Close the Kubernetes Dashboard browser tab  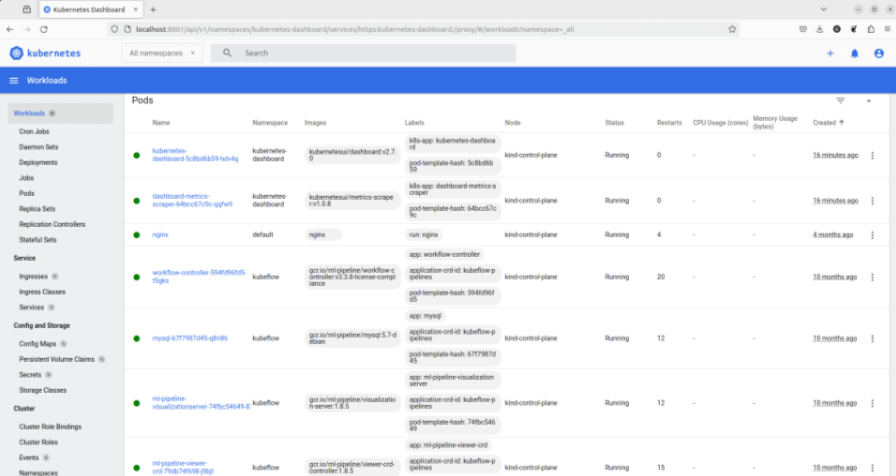coord(135,10)
